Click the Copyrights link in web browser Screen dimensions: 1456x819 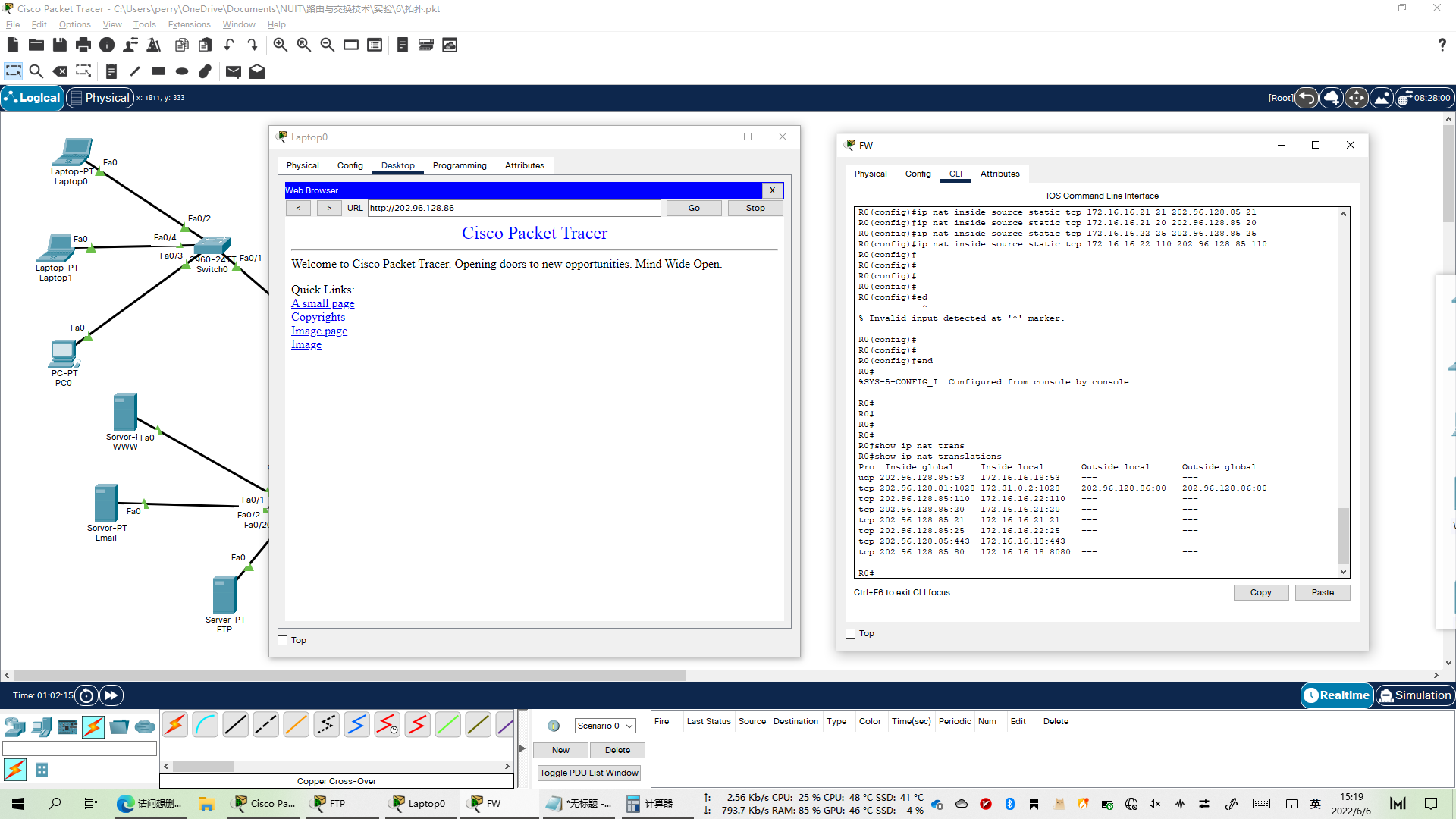(x=318, y=317)
